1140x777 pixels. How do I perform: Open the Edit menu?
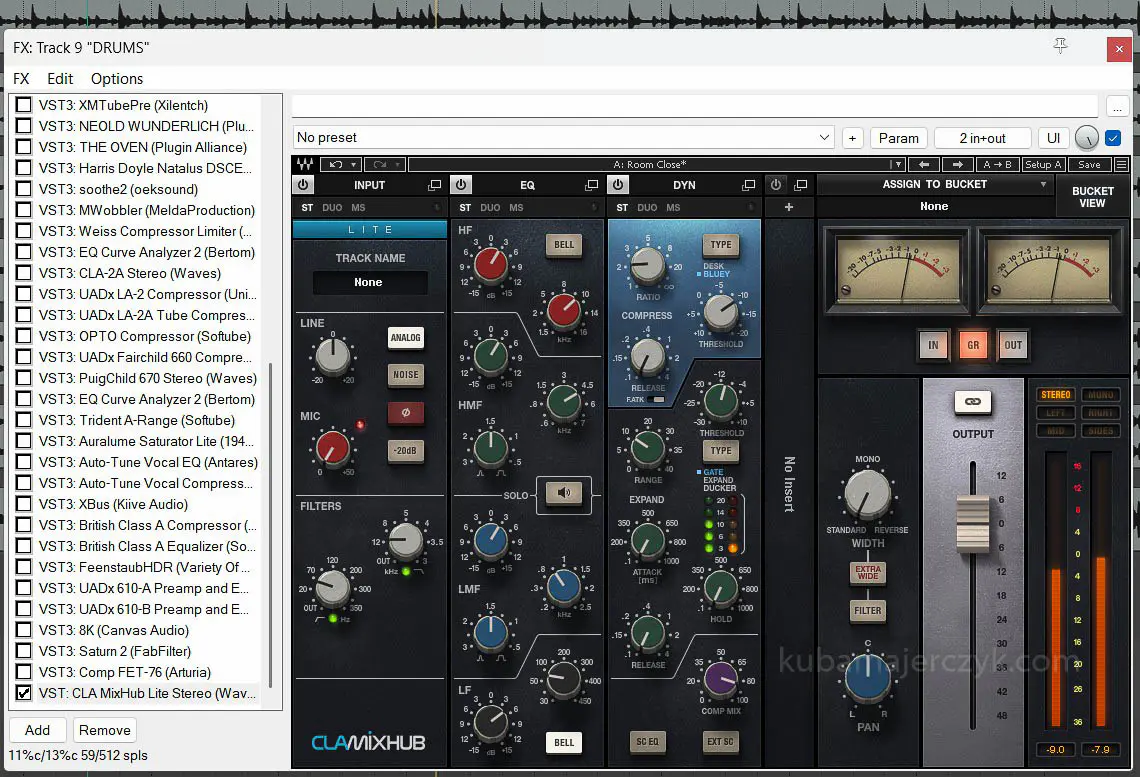[x=60, y=79]
